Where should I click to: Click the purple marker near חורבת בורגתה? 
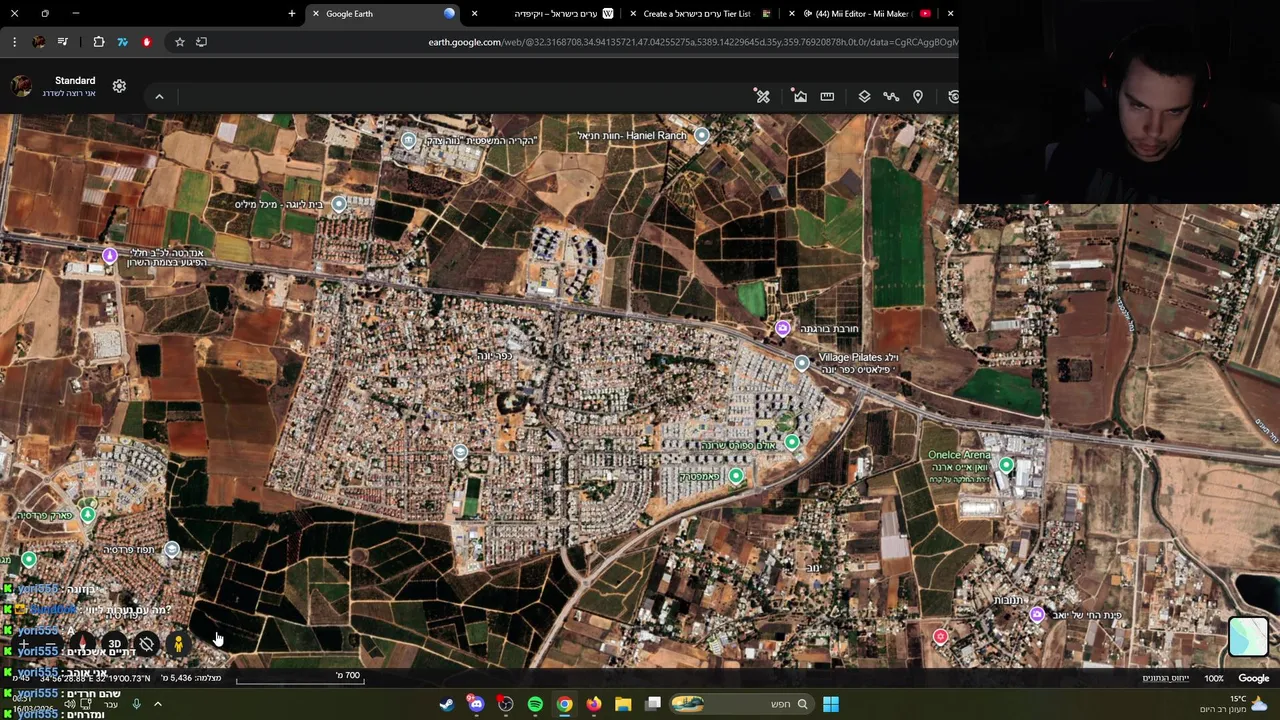tap(783, 328)
